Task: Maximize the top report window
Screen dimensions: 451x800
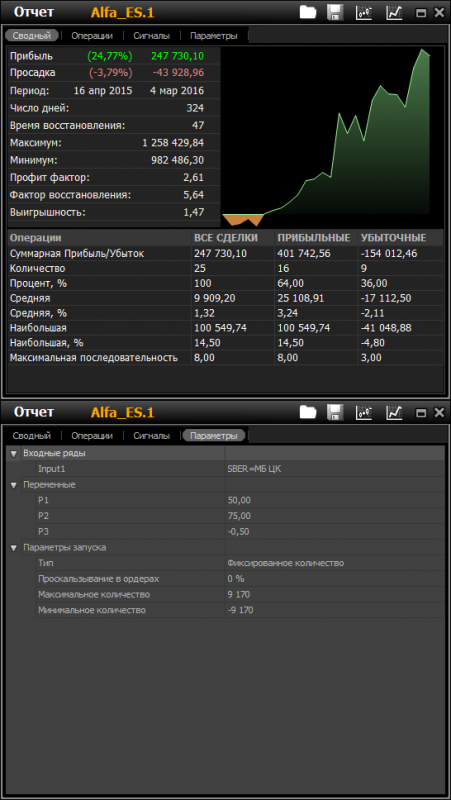Action: [421, 13]
